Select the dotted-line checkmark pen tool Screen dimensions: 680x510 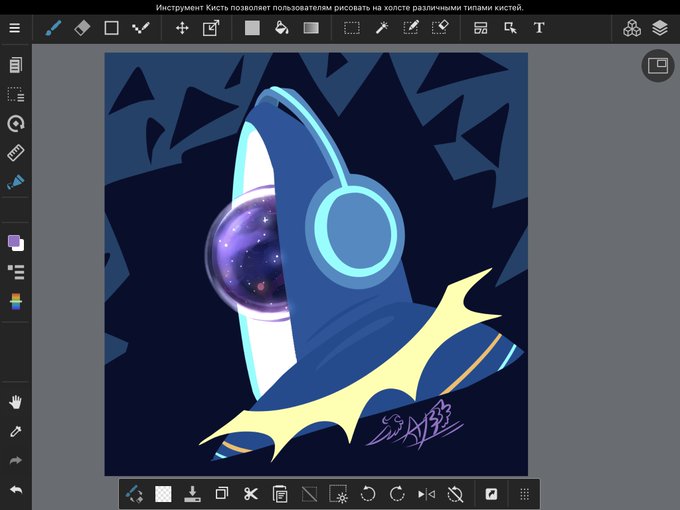[x=141, y=29]
